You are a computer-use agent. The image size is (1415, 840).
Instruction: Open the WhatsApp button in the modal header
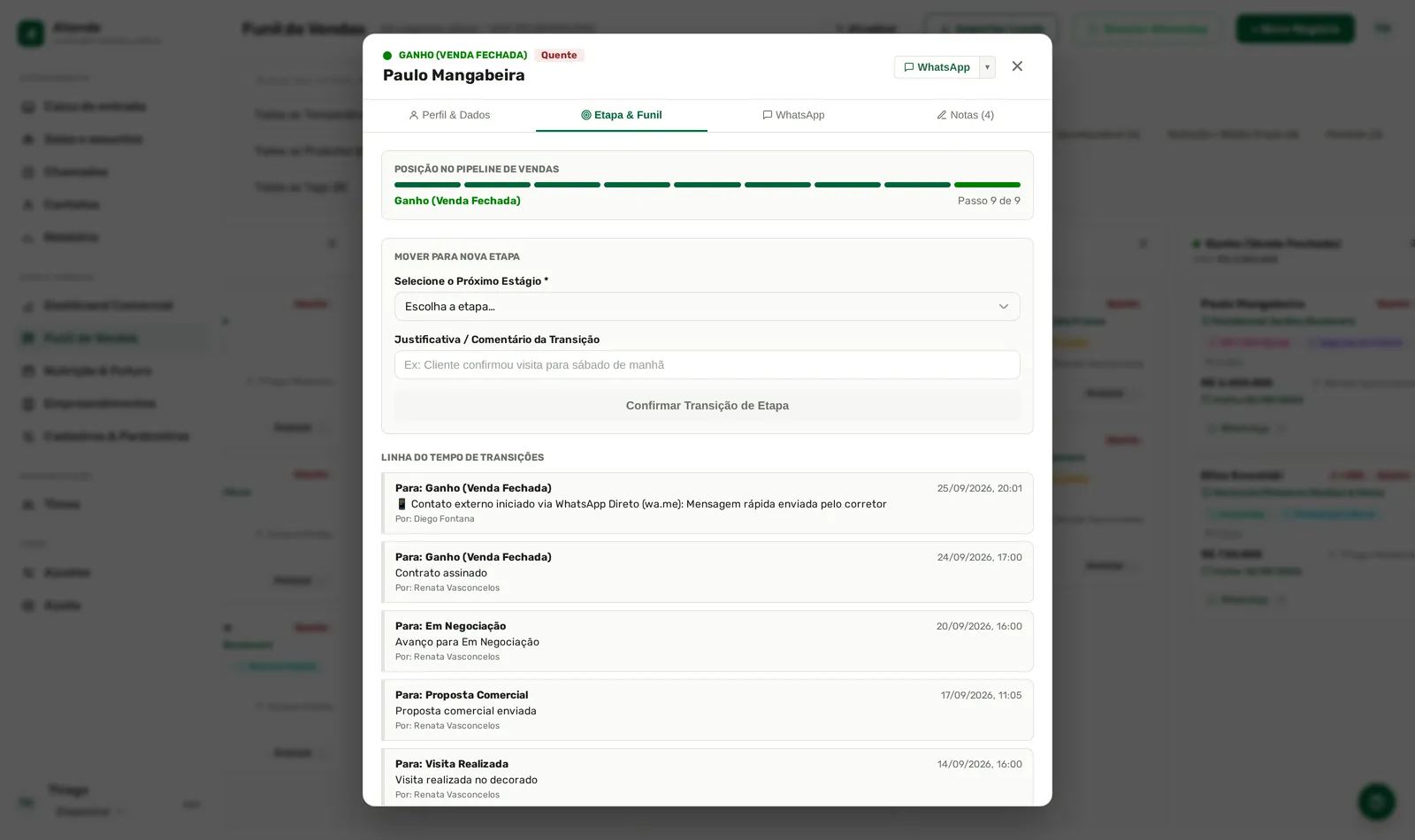click(937, 67)
